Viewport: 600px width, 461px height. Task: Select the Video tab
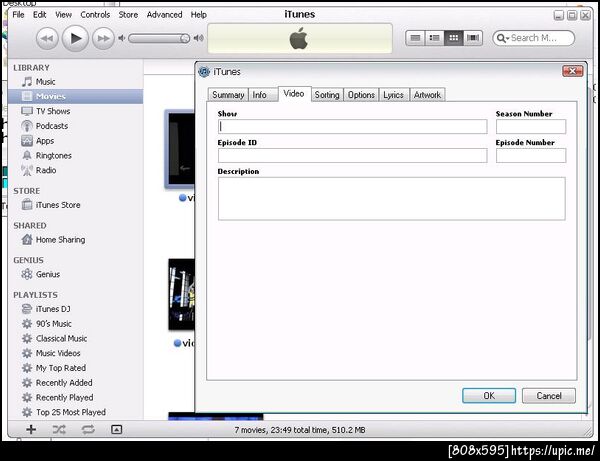294,94
